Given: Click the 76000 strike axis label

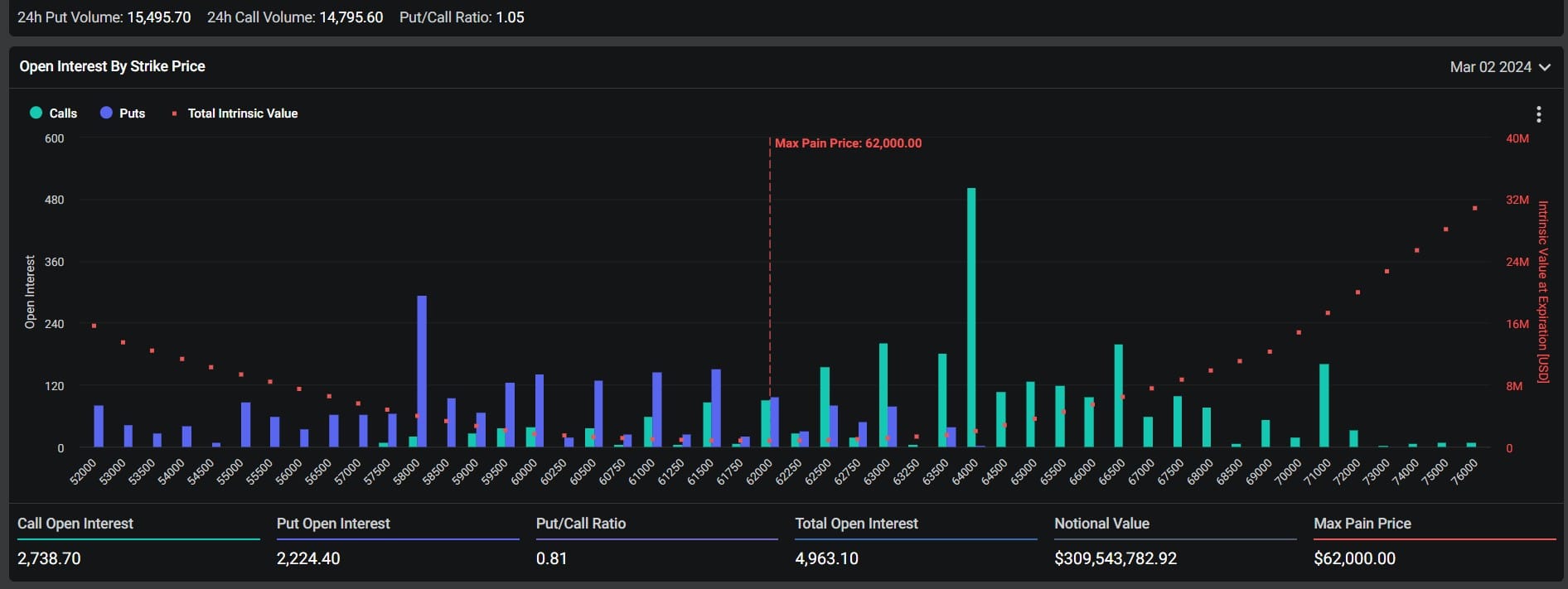Looking at the screenshot, I should [1464, 472].
